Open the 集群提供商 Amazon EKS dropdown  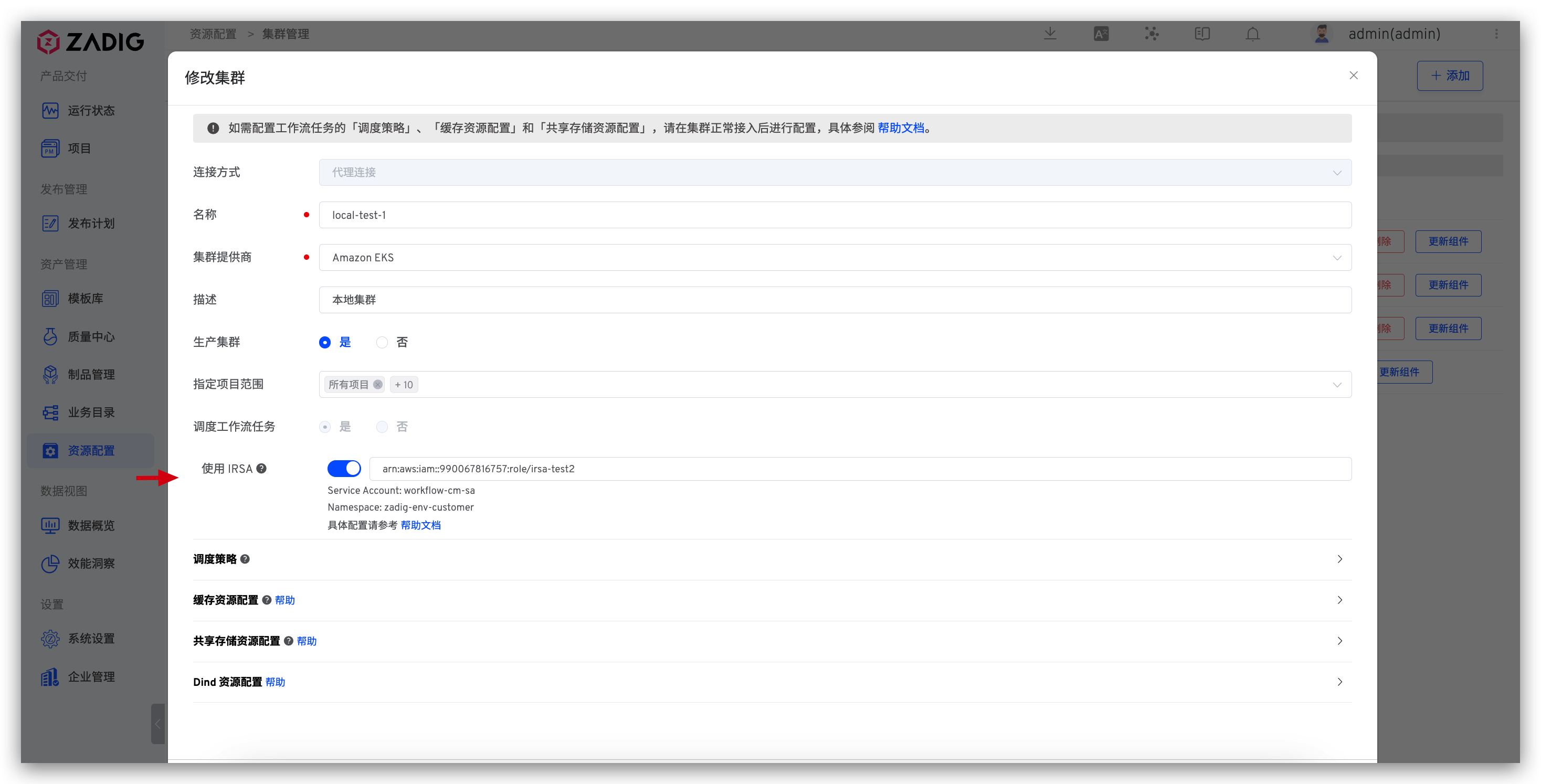coord(835,257)
